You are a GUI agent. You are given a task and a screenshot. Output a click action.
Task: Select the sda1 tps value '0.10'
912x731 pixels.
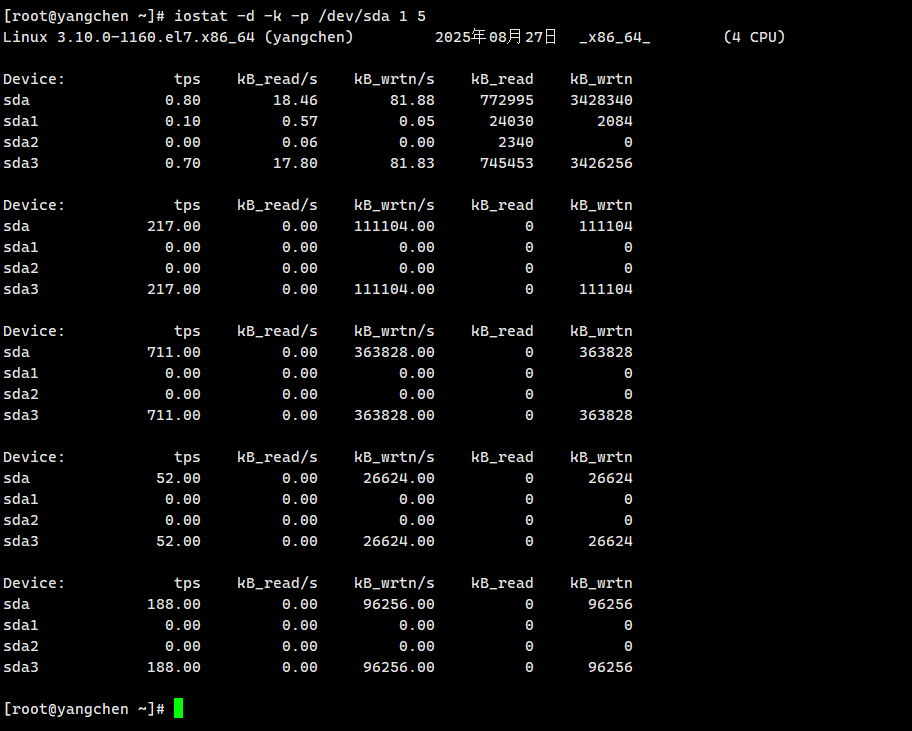183,121
